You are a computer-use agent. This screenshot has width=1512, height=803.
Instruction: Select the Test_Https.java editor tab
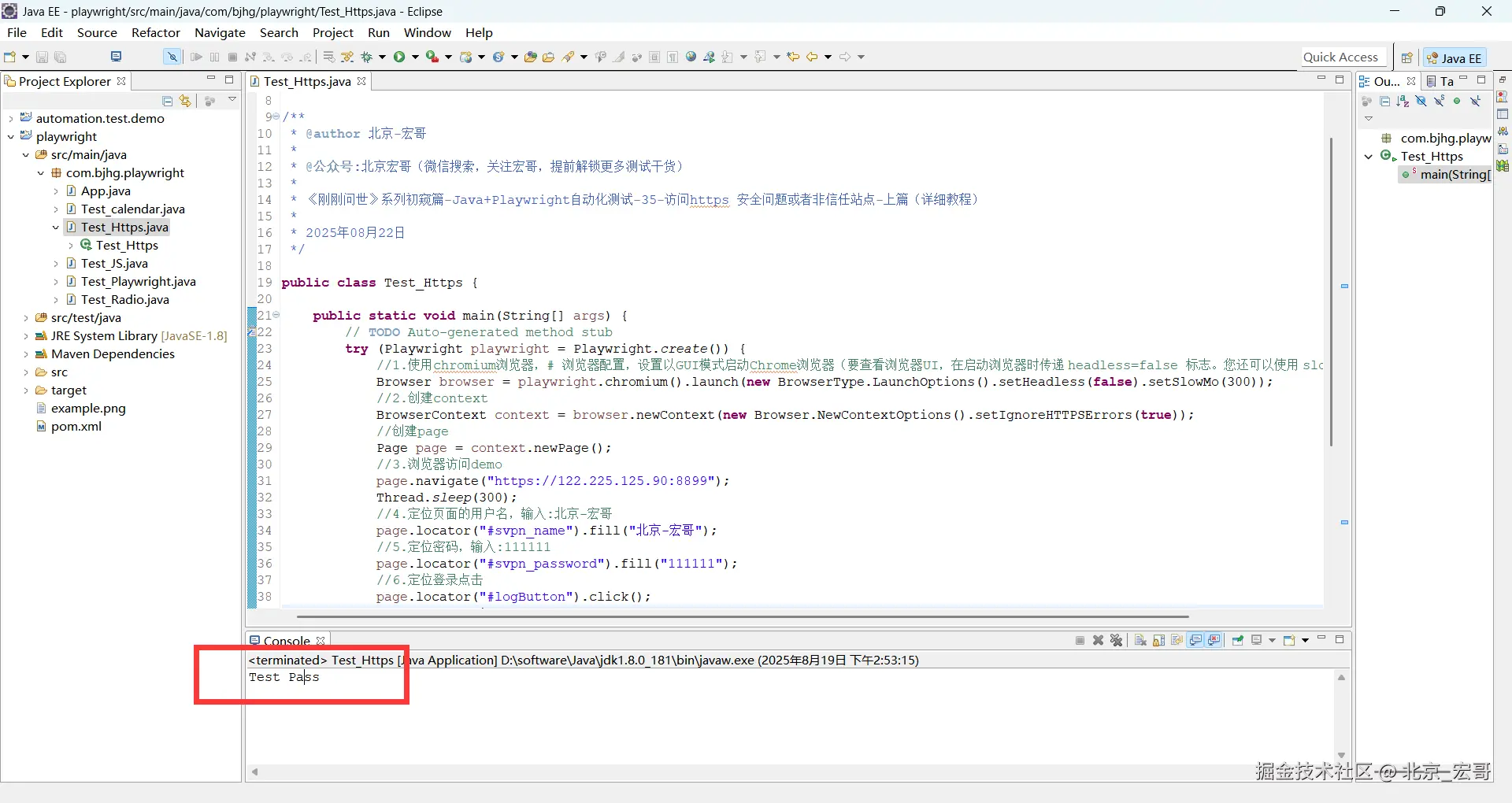[307, 81]
